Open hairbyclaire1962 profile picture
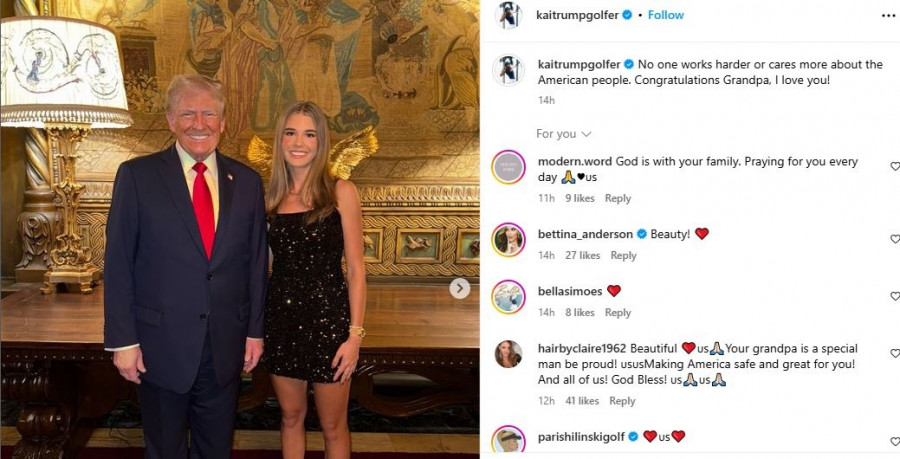Screen dimensions: 900x459 [x=508, y=354]
